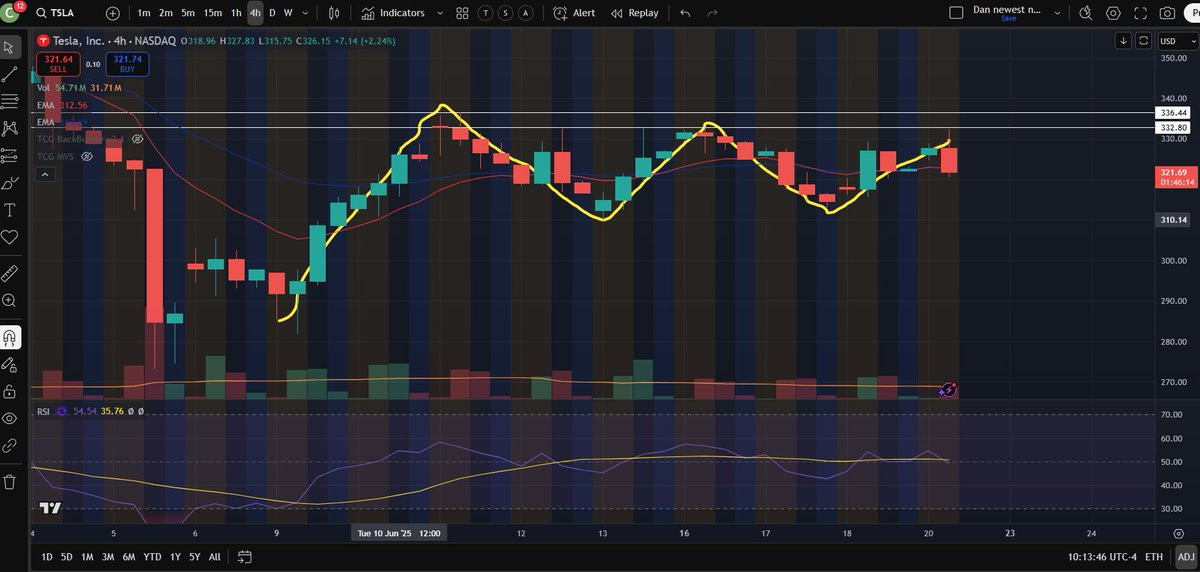Click the drawing sync link icon
Screen dimensions: 1200x572
[x=10, y=445]
